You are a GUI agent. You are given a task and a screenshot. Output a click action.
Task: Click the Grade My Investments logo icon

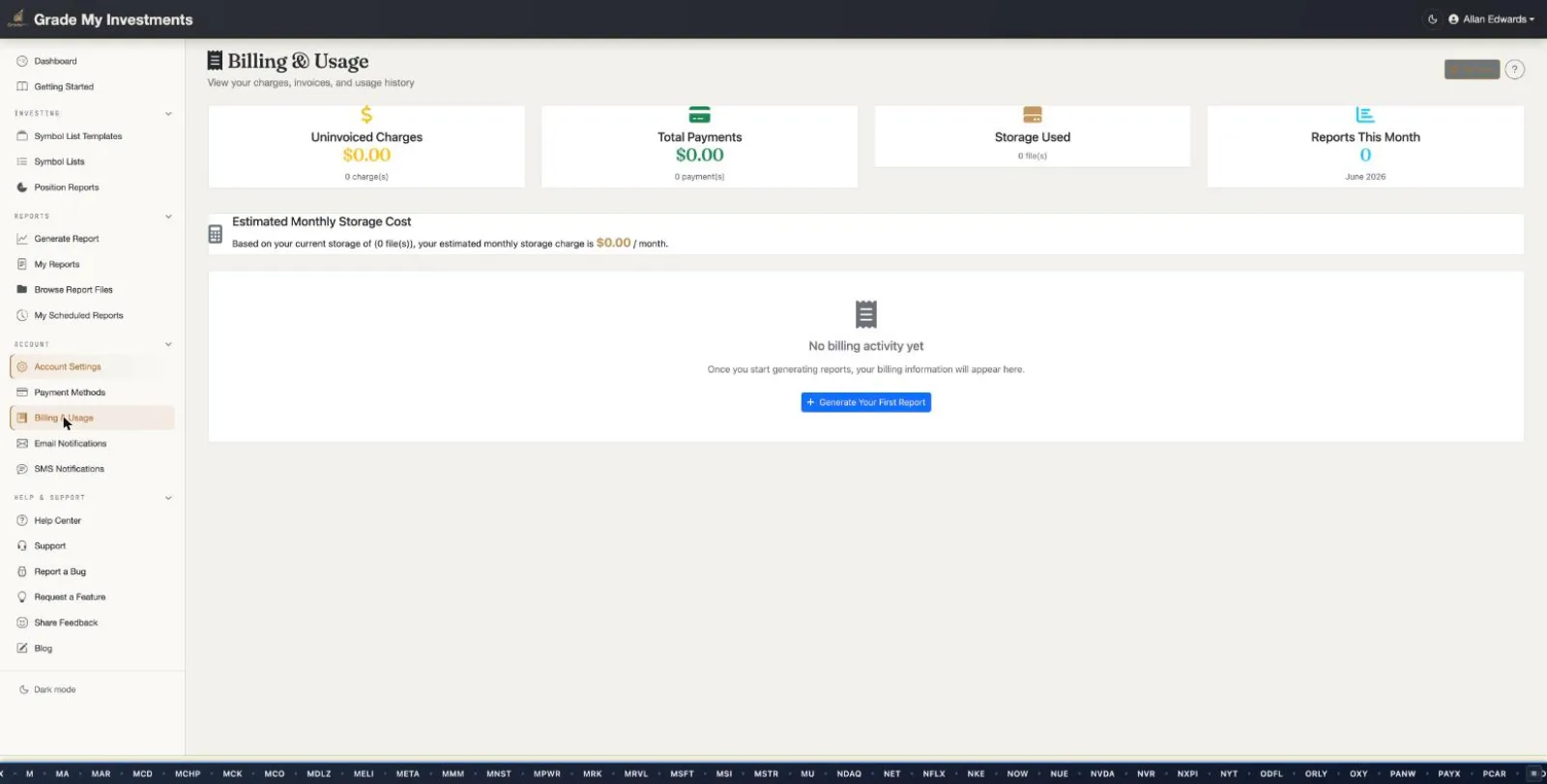tap(16, 18)
